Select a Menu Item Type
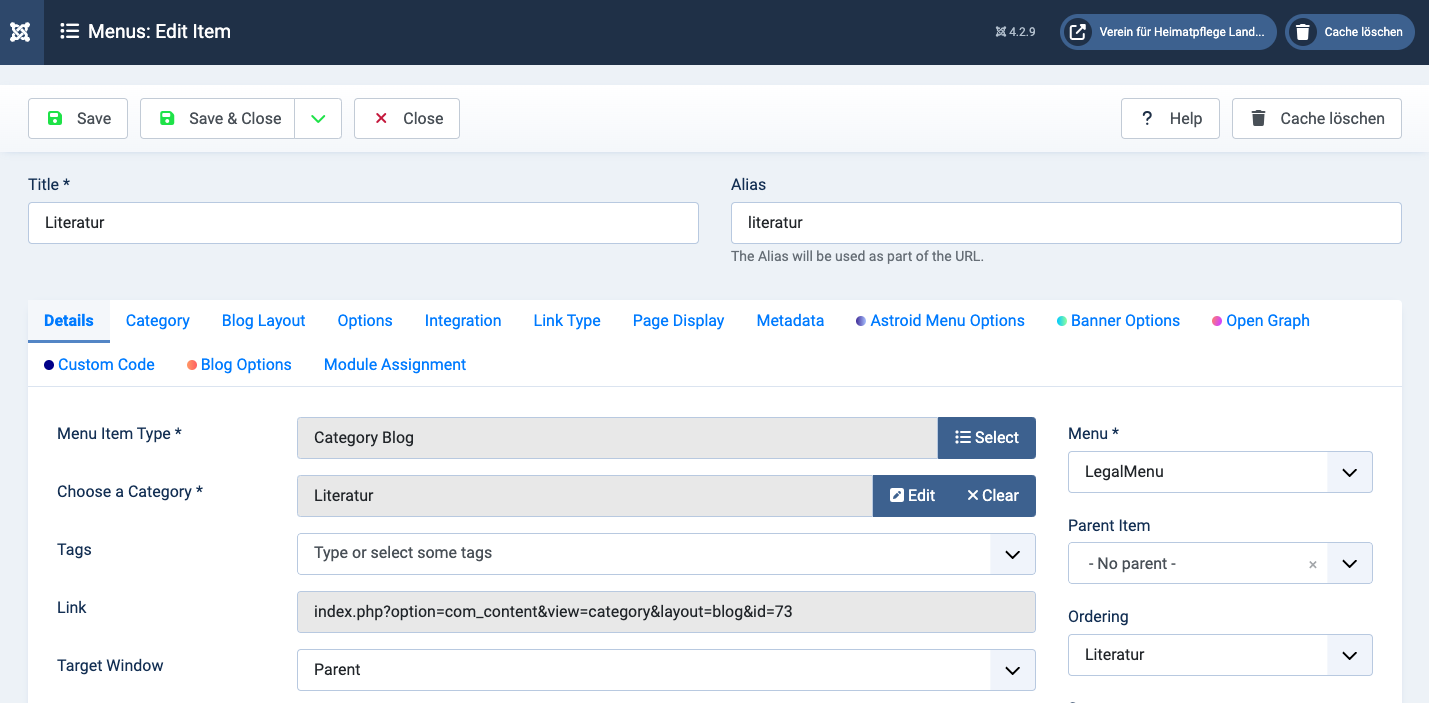 pyautogui.click(x=986, y=438)
